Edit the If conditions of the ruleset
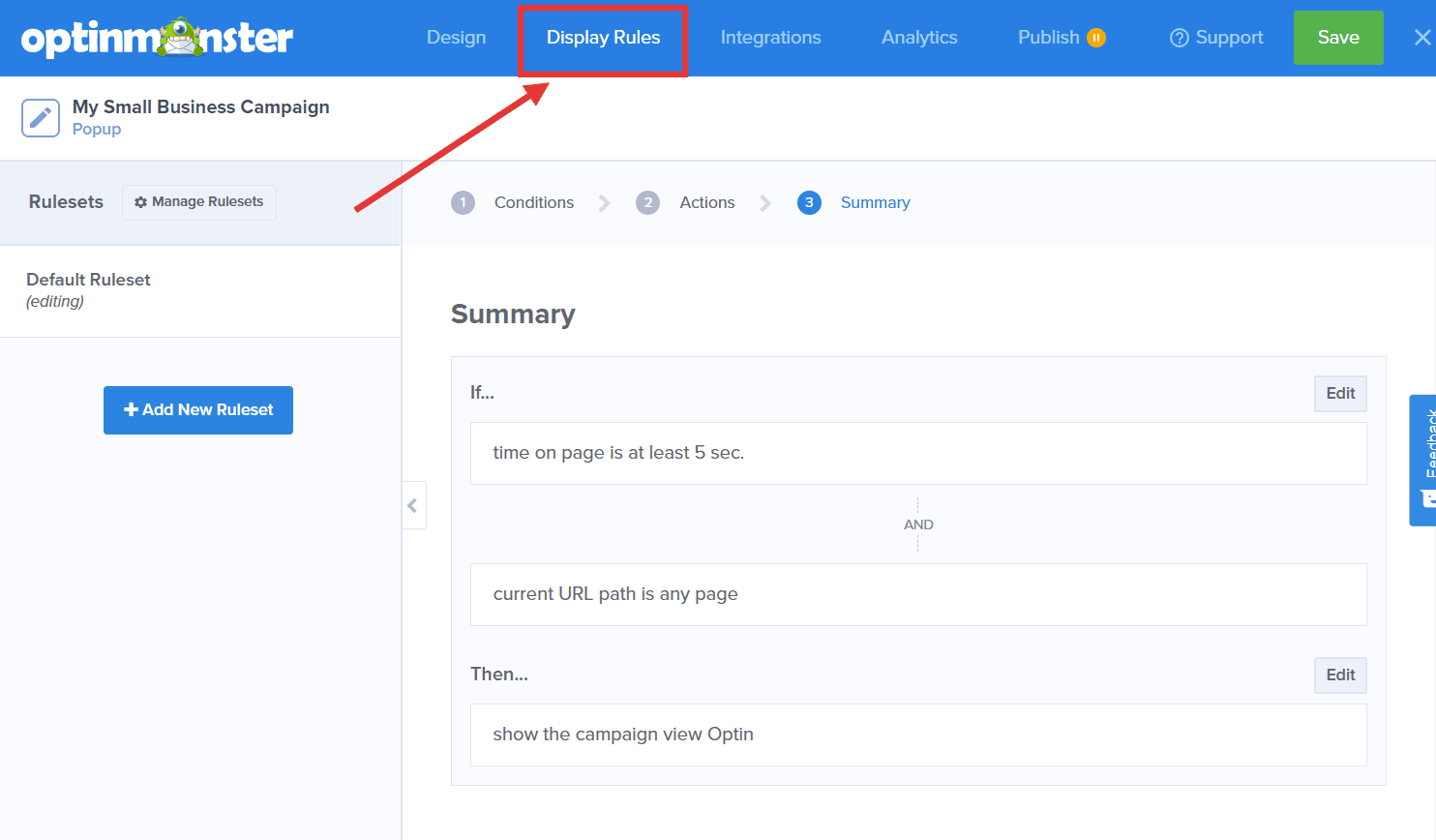Viewport: 1436px width, 840px height. (x=1340, y=394)
